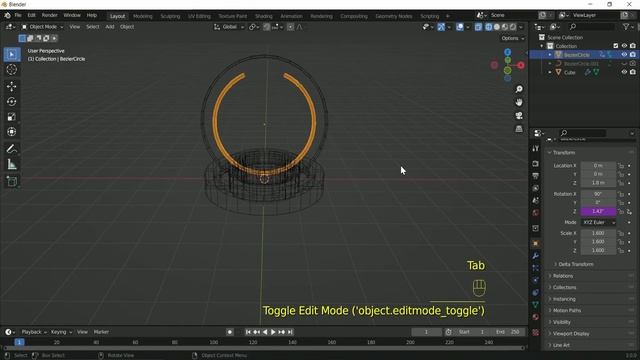
Task: Open the Render properties tab
Action: coord(536,164)
